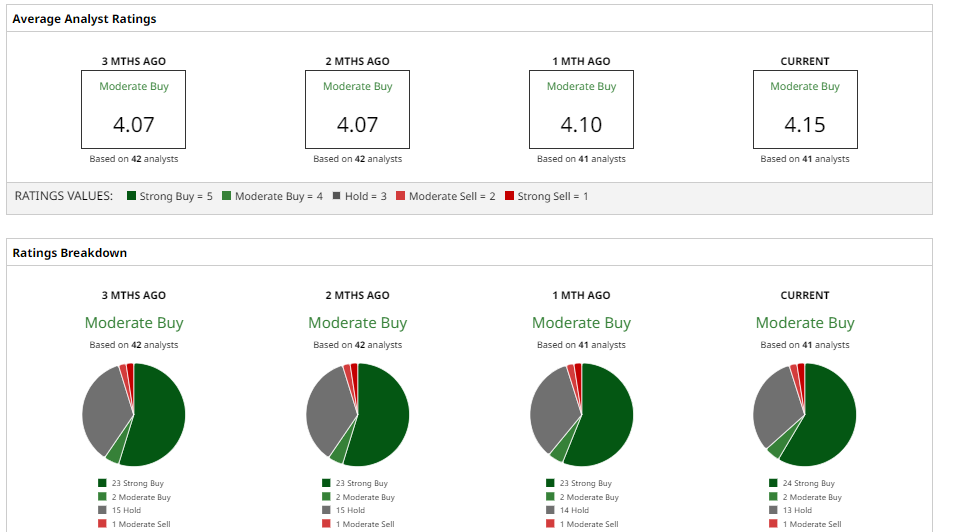Select the 3 MTHS AGO 4.07 rating box
This screenshot has width=953, height=532.
point(134,110)
